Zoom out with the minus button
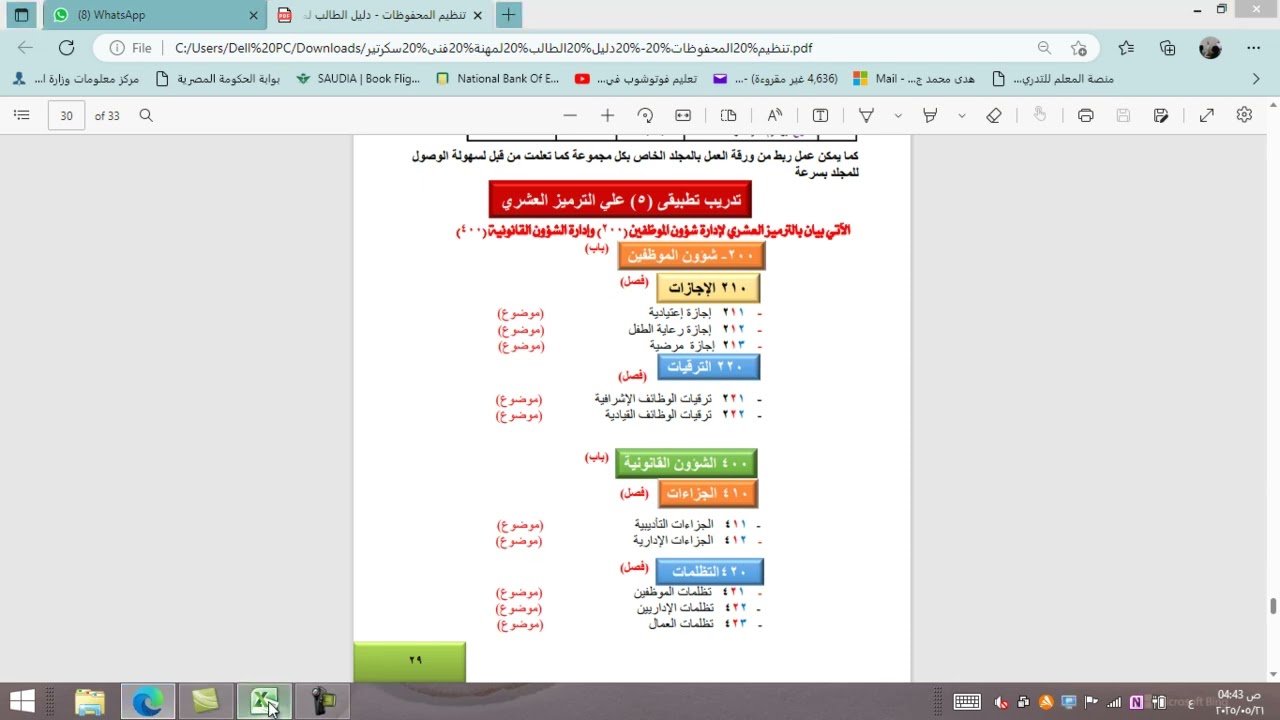 570,115
